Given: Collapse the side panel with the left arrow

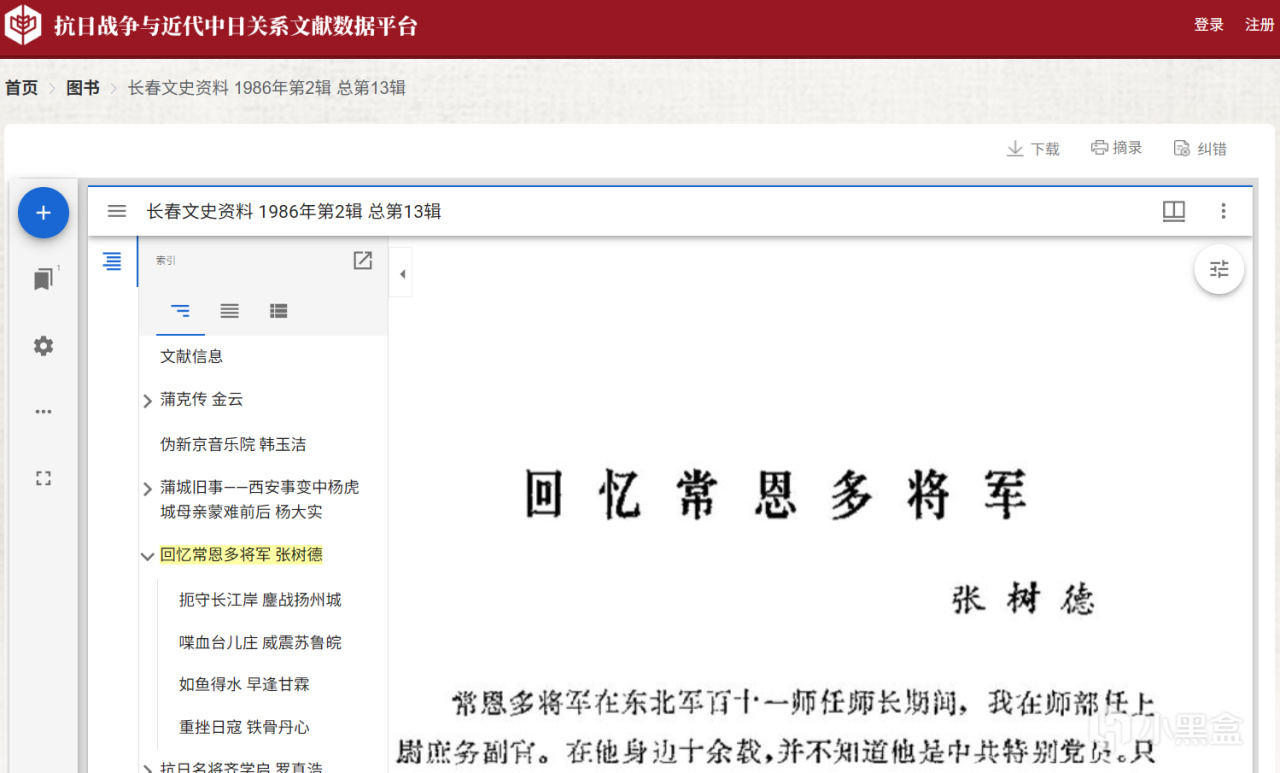Looking at the screenshot, I should (402, 274).
